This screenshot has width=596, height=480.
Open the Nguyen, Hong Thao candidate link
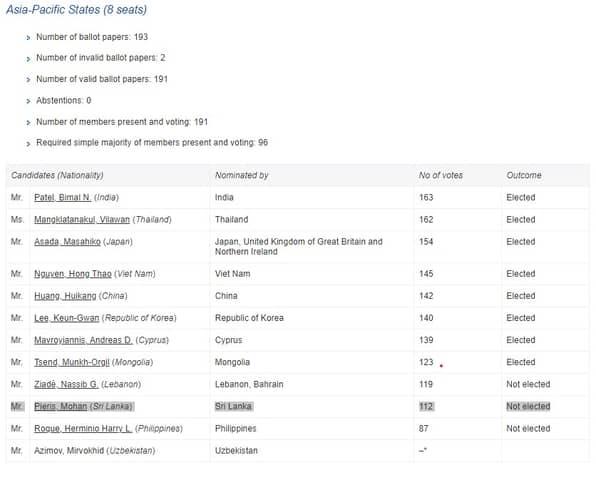tap(73, 274)
